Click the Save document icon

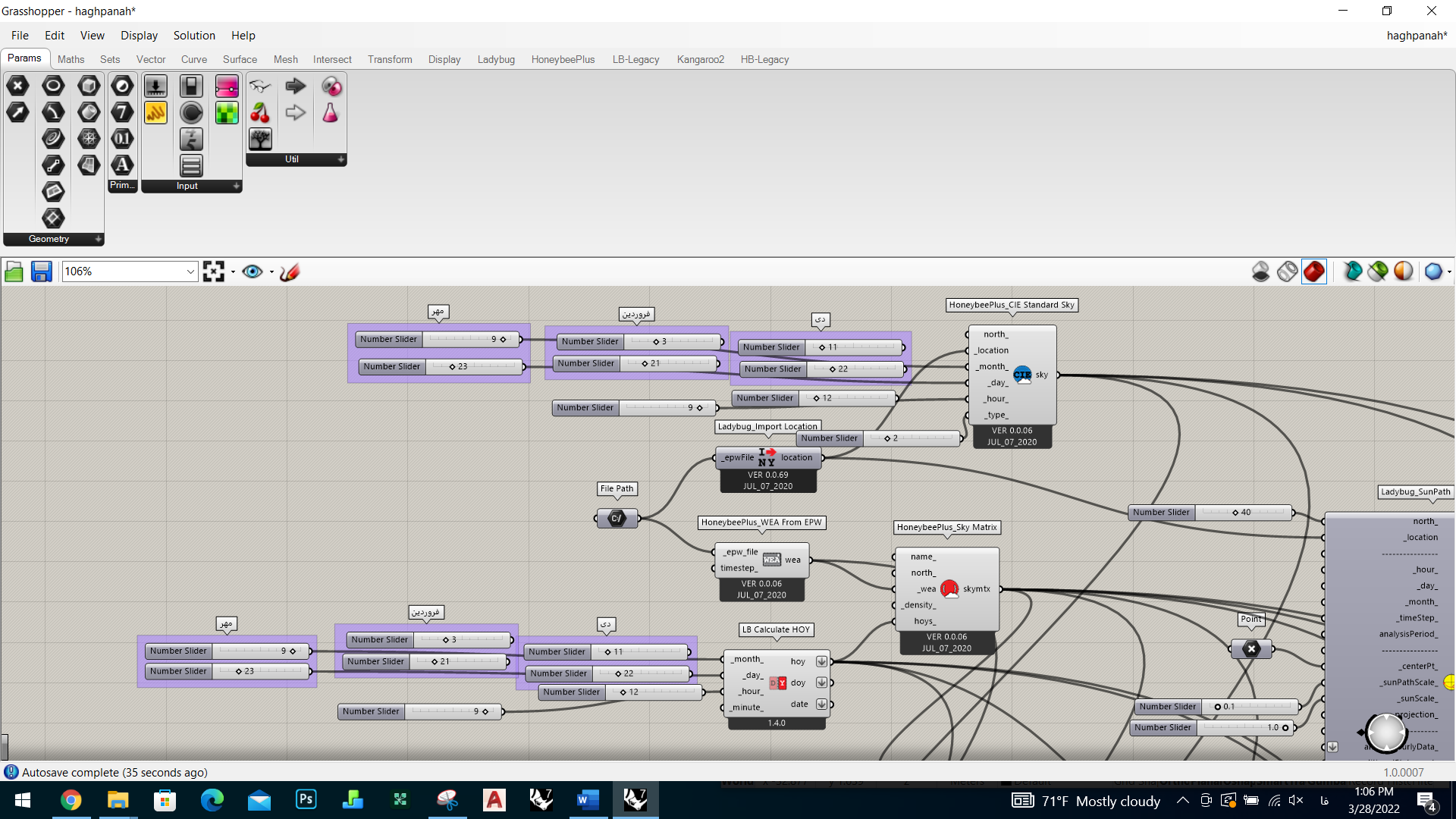pos(41,271)
